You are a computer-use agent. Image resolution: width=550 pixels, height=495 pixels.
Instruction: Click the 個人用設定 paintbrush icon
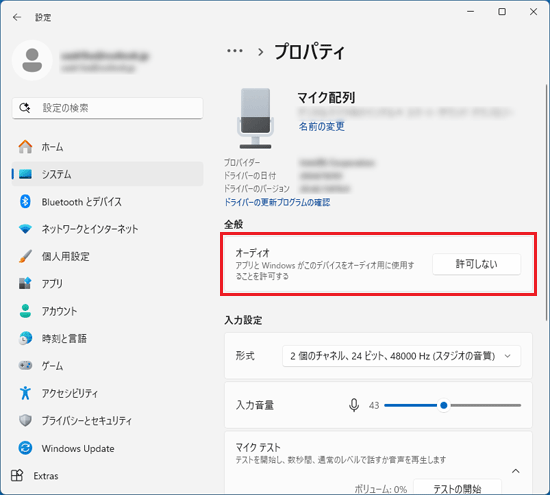click(x=25, y=256)
